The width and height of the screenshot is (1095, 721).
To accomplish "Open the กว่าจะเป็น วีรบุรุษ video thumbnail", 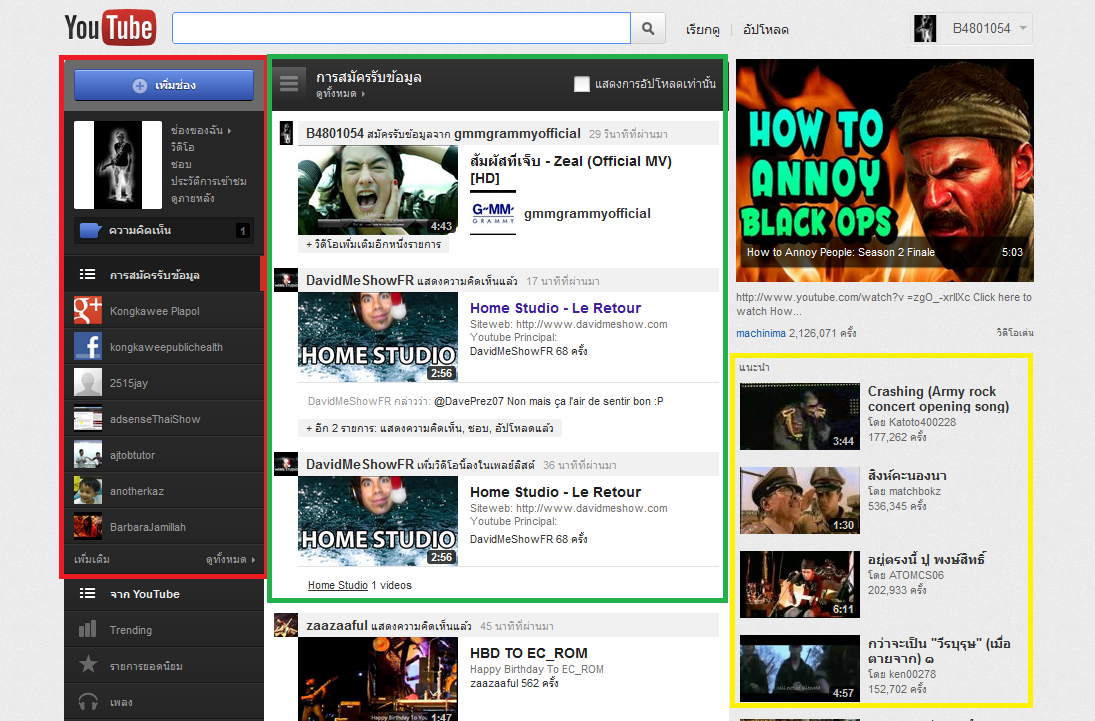I will click(800, 668).
